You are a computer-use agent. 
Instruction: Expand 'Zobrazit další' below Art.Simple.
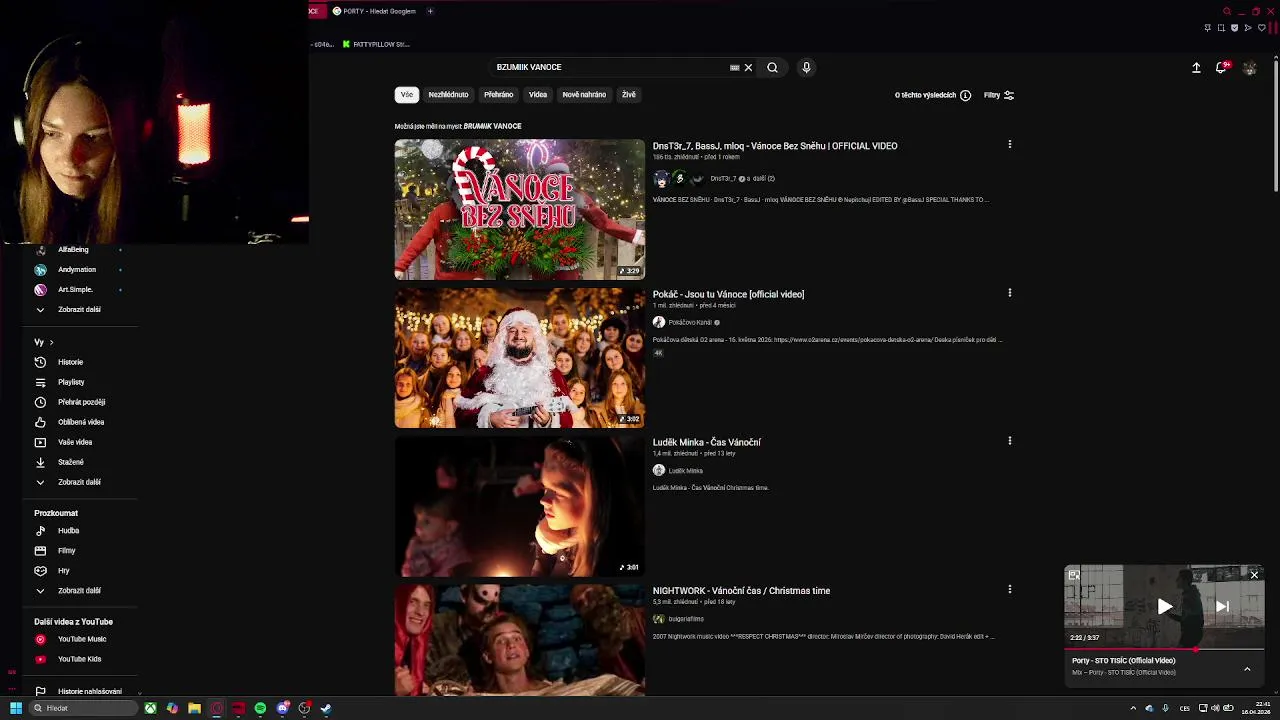click(78, 309)
